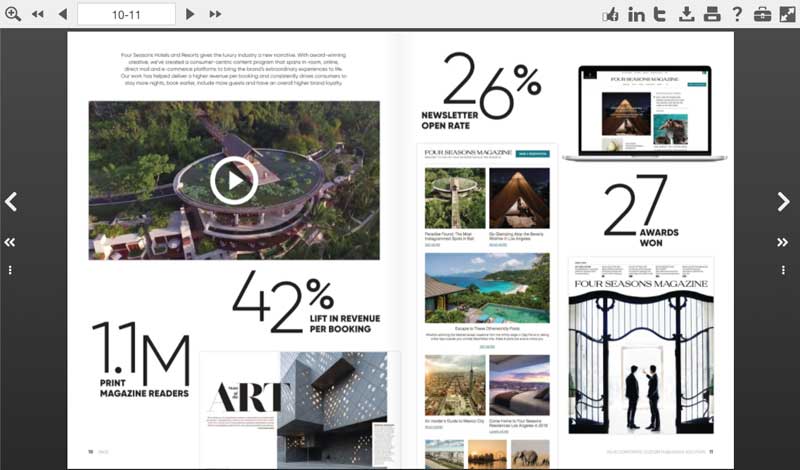Open the glowing tent glamping thumbnail
The width and height of the screenshot is (800, 470).
pyautogui.click(x=519, y=198)
